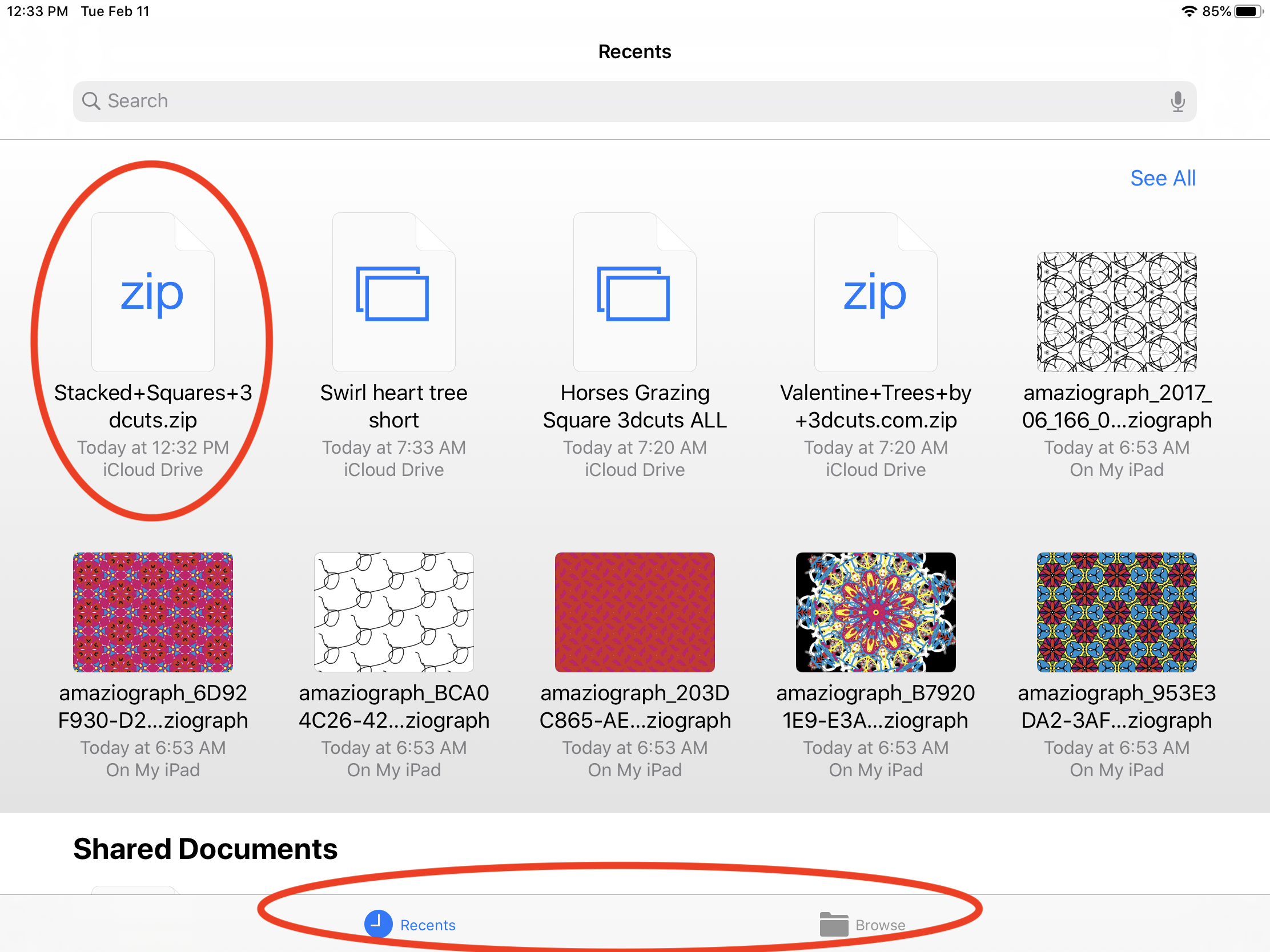This screenshot has width=1270, height=952.
Task: Select the Recents tab label
Action: point(428,925)
